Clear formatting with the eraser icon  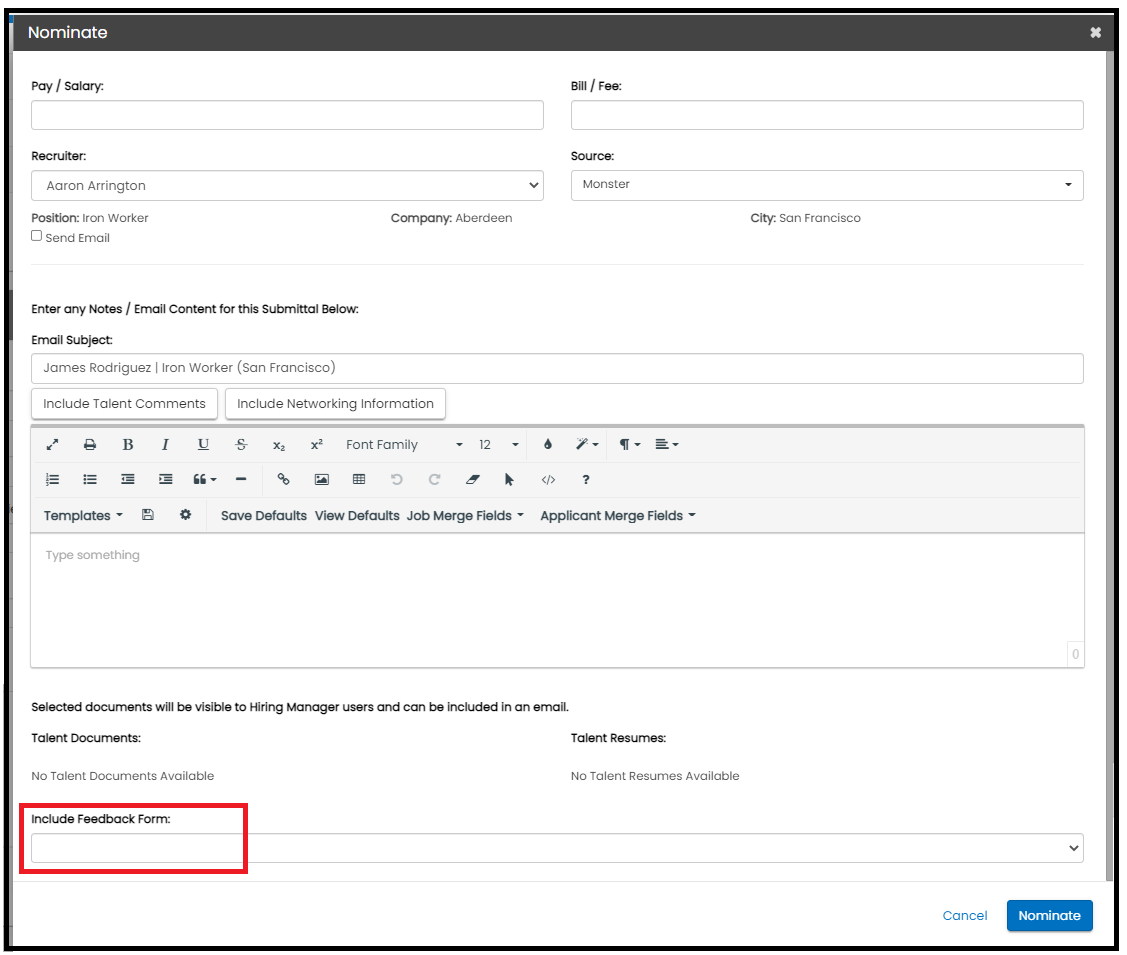point(472,480)
